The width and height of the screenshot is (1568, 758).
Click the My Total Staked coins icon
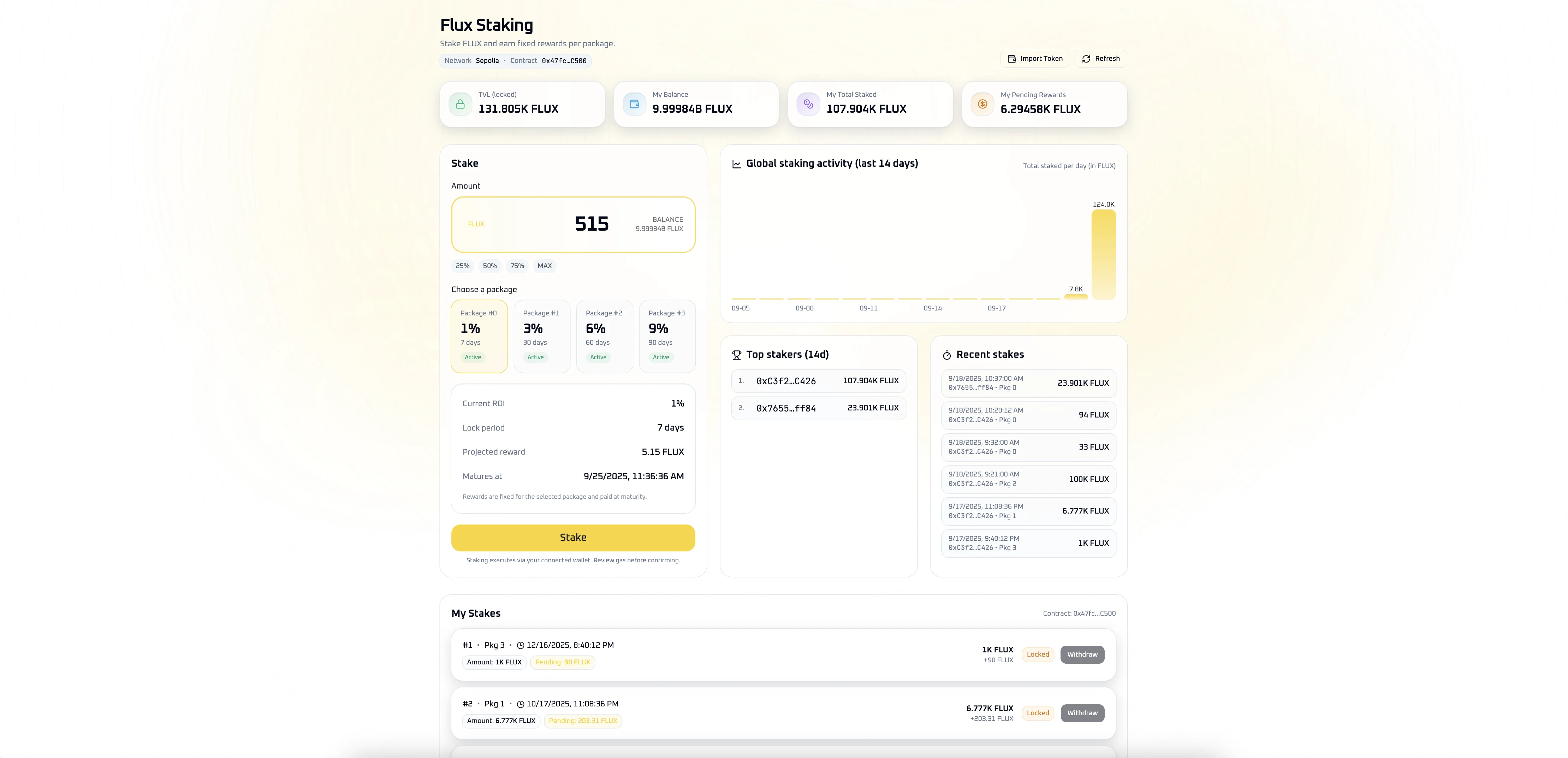tap(808, 104)
